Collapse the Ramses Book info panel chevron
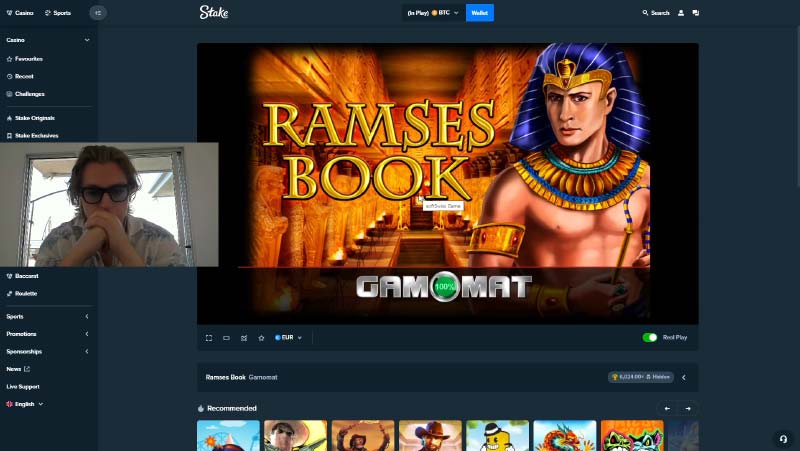800x451 pixels. click(684, 378)
